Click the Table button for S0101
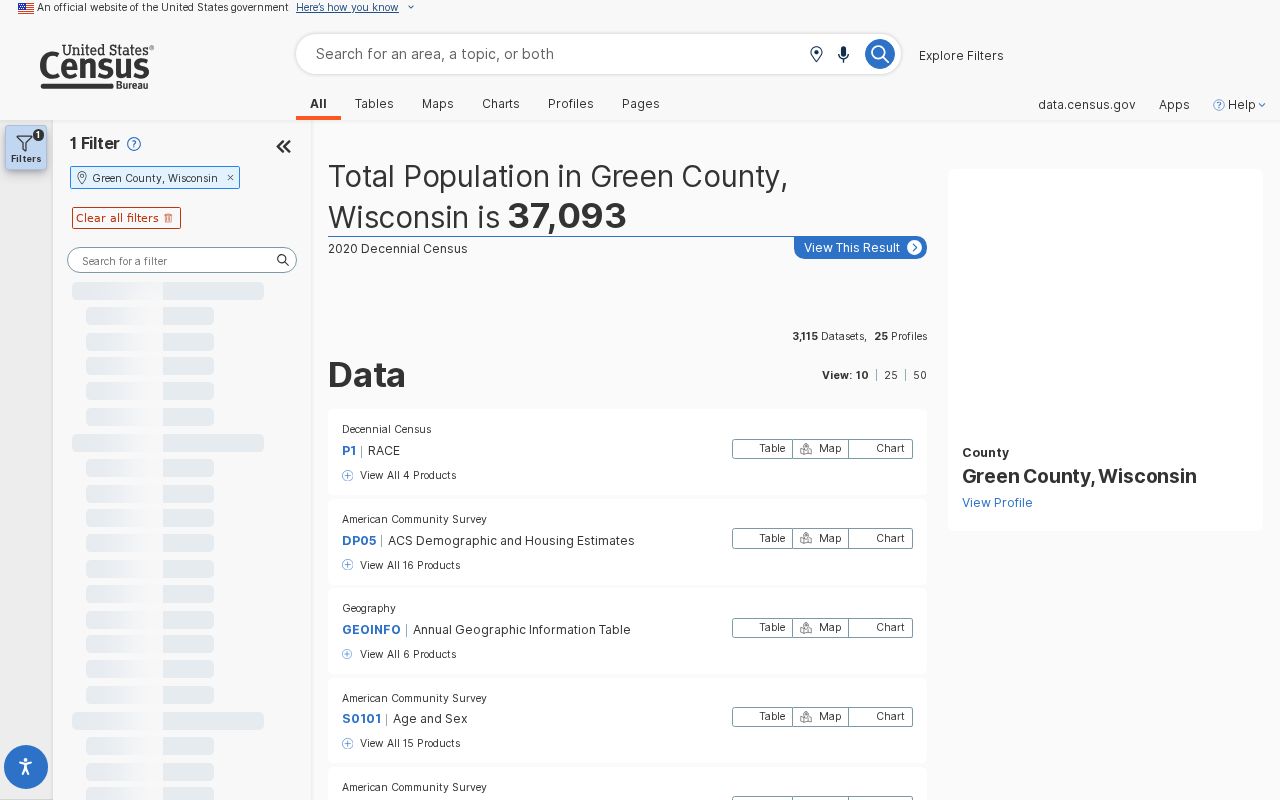This screenshot has width=1280, height=800. (x=762, y=717)
